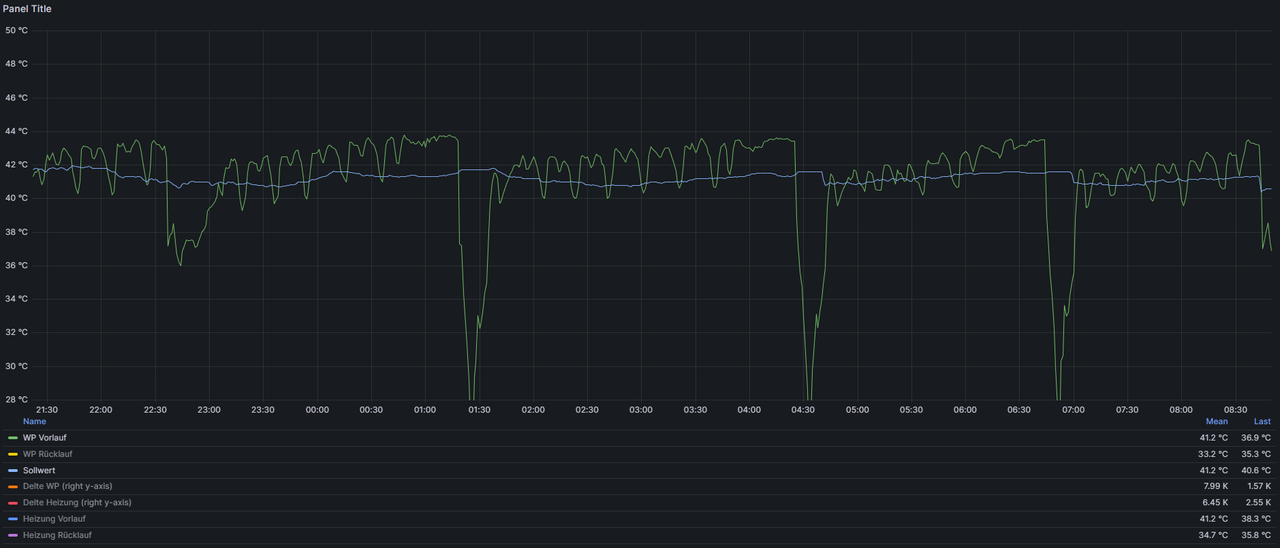
Task: Sort legend by the Name column header
Action: click(34, 421)
